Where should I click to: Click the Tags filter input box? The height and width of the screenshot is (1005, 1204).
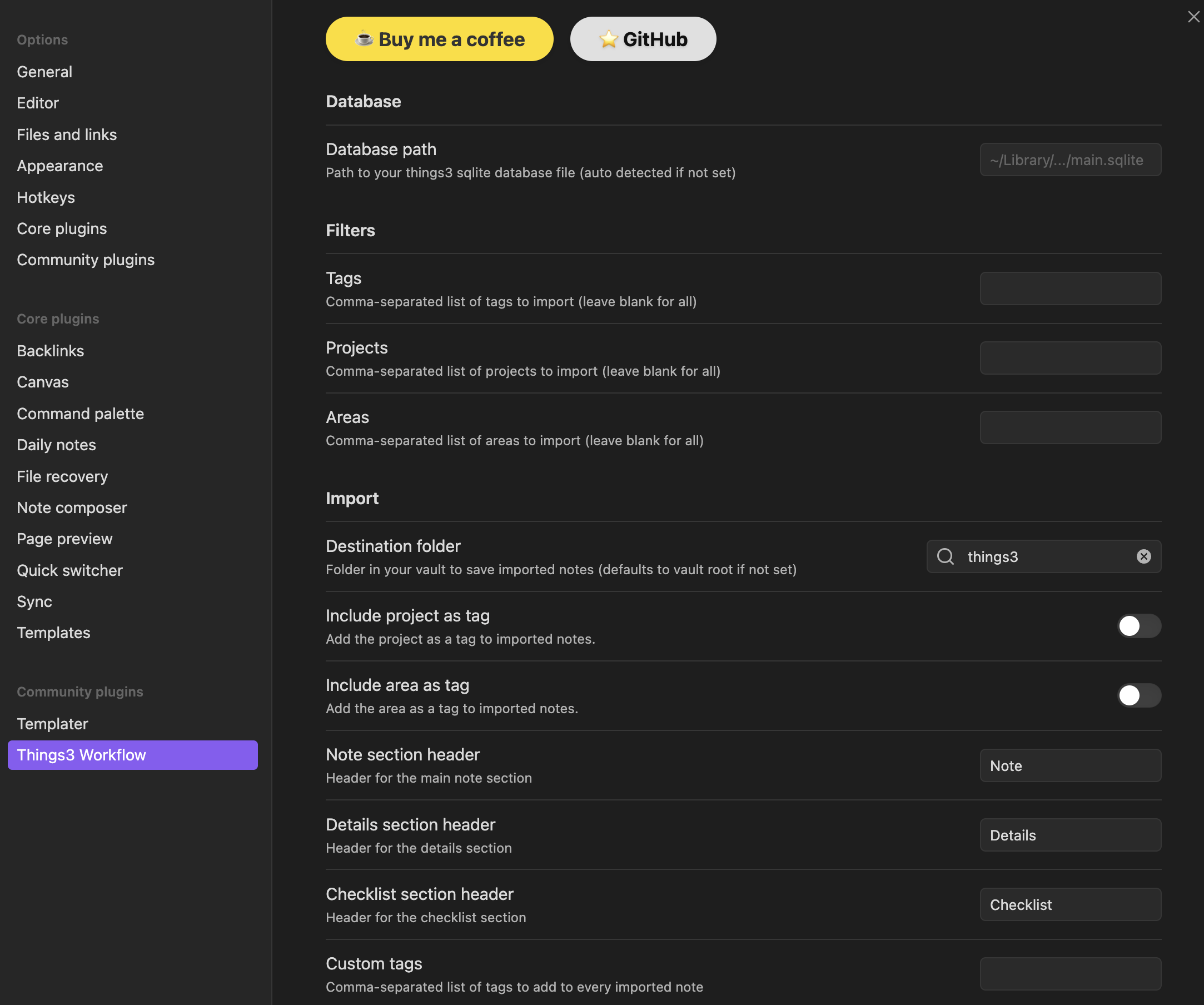(1070, 288)
